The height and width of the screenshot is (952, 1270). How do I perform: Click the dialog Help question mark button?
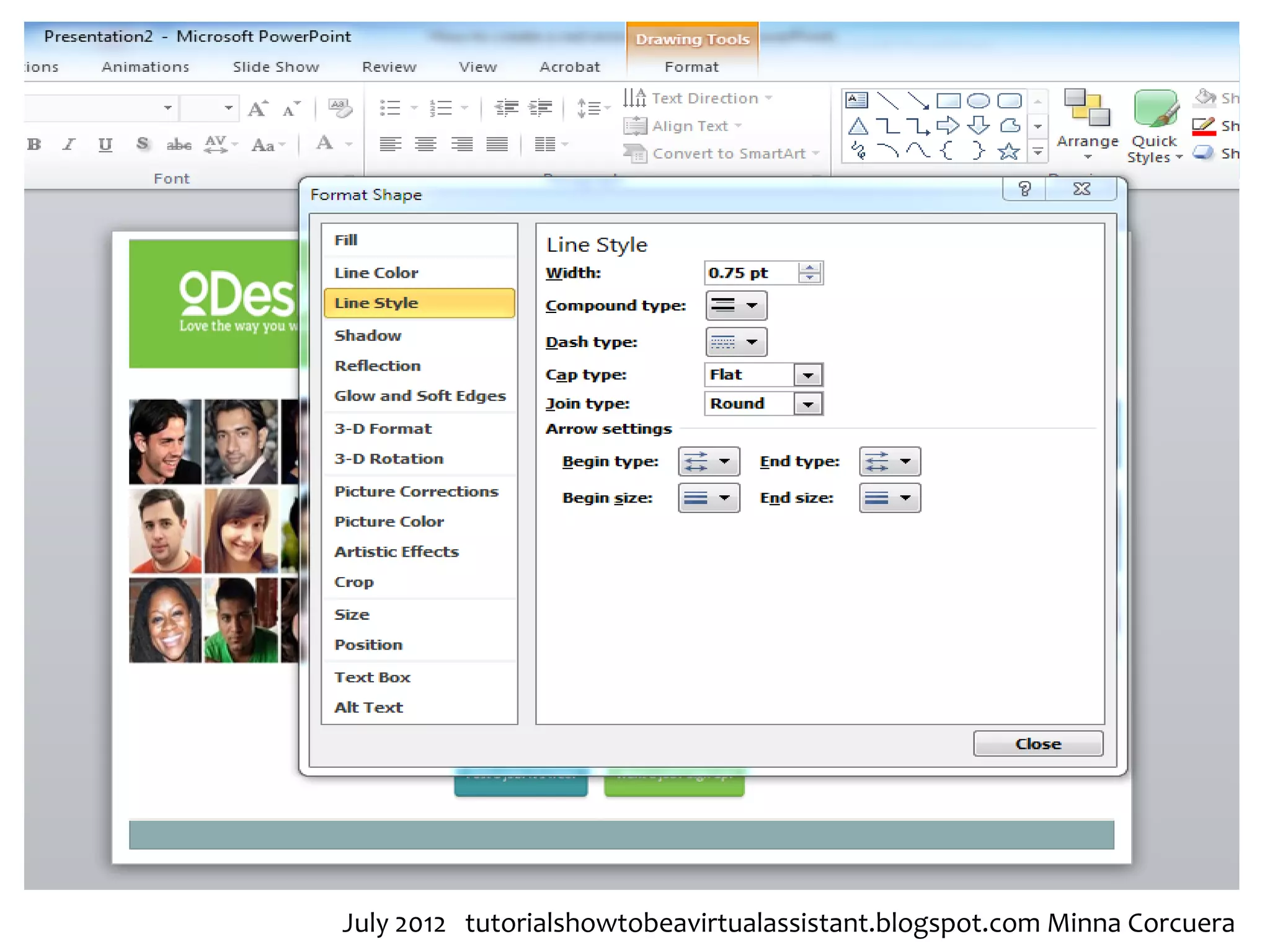(1024, 188)
